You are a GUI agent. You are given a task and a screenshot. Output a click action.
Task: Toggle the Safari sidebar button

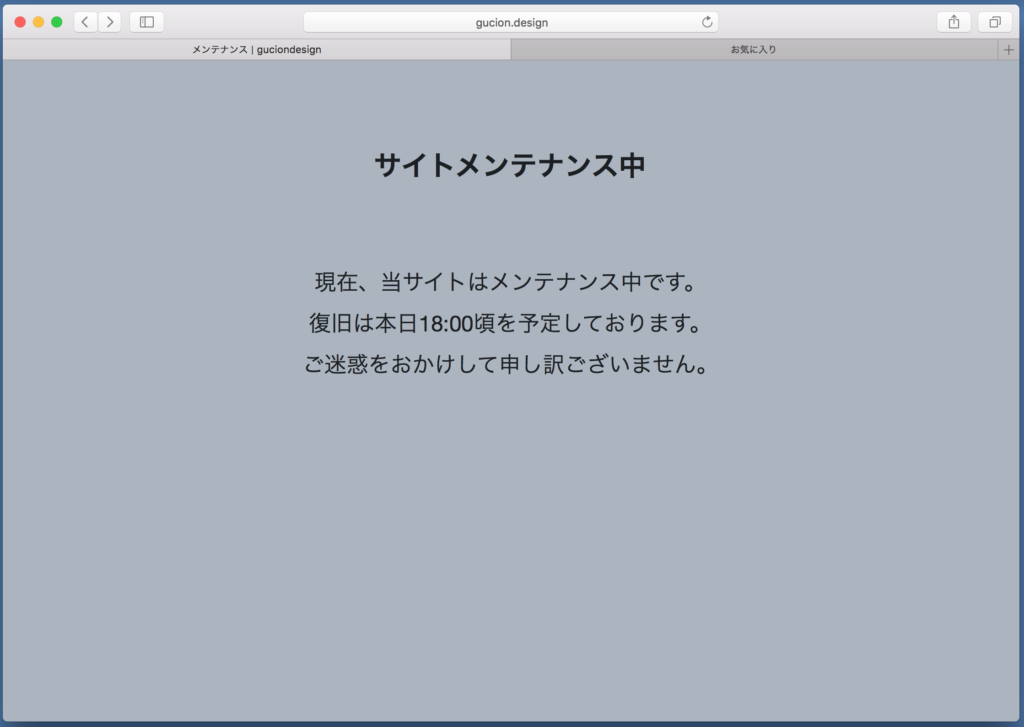[147, 22]
